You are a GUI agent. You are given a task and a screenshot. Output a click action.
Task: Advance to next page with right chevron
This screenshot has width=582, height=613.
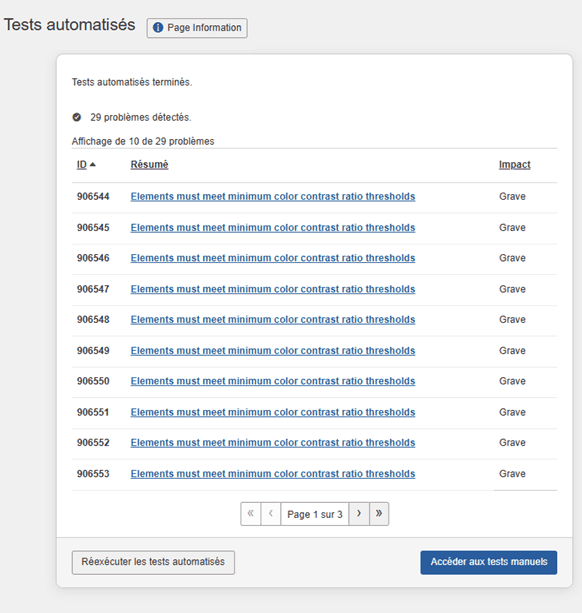[x=359, y=514]
